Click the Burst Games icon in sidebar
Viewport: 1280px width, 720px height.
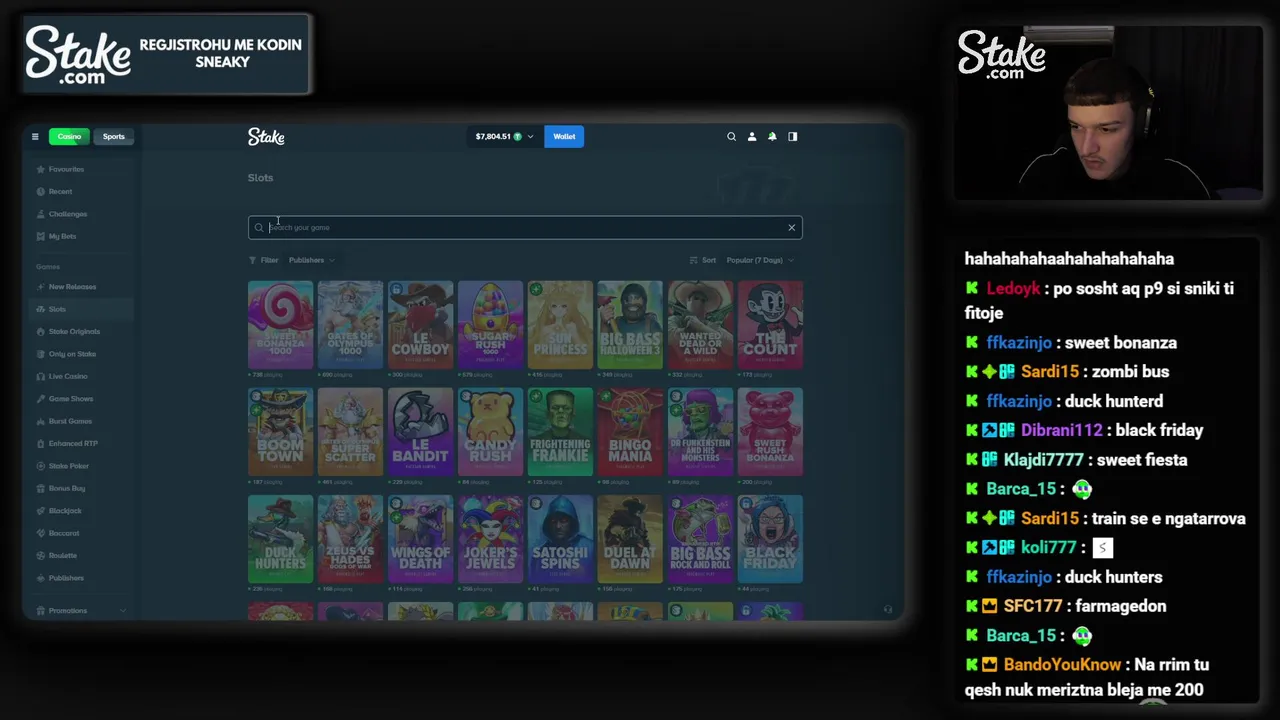[x=40, y=421]
